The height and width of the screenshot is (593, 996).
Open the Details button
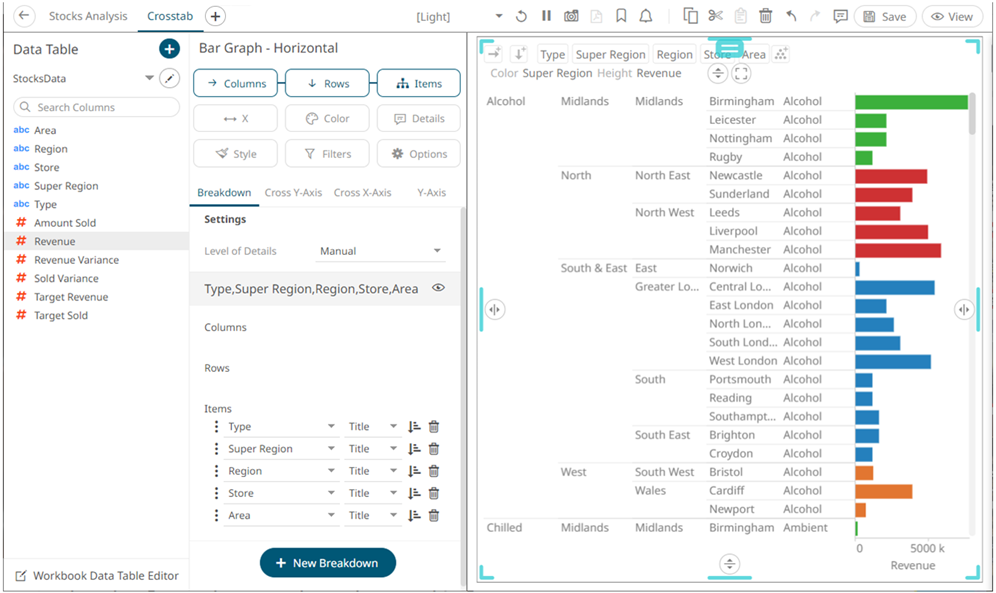tap(419, 119)
